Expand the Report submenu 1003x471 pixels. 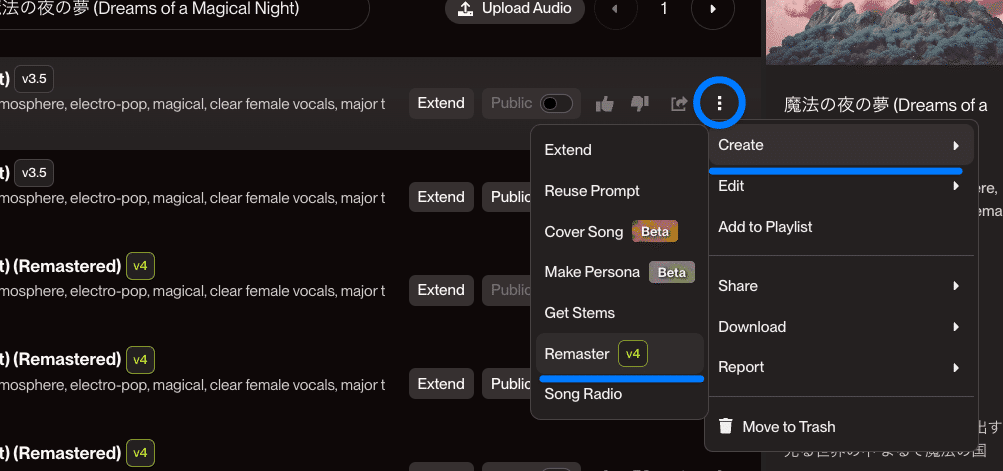(x=840, y=367)
